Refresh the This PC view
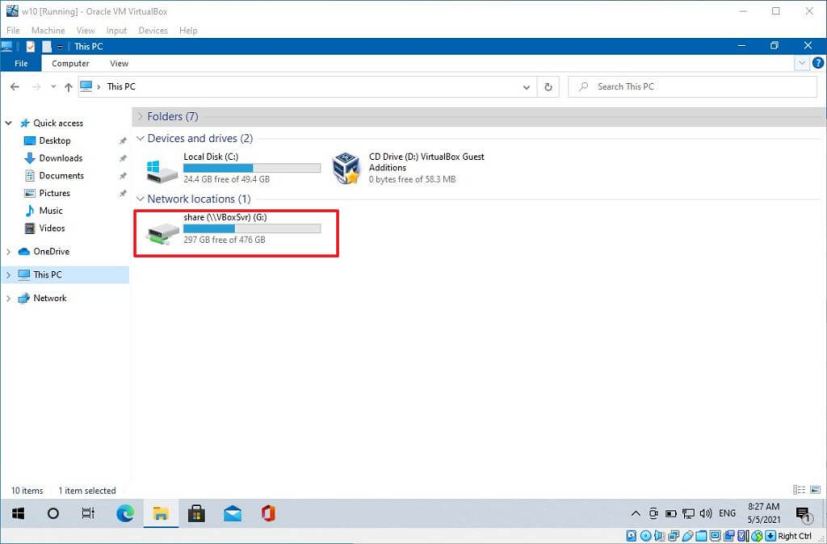Viewport: 827px width, 544px height. pyautogui.click(x=548, y=87)
